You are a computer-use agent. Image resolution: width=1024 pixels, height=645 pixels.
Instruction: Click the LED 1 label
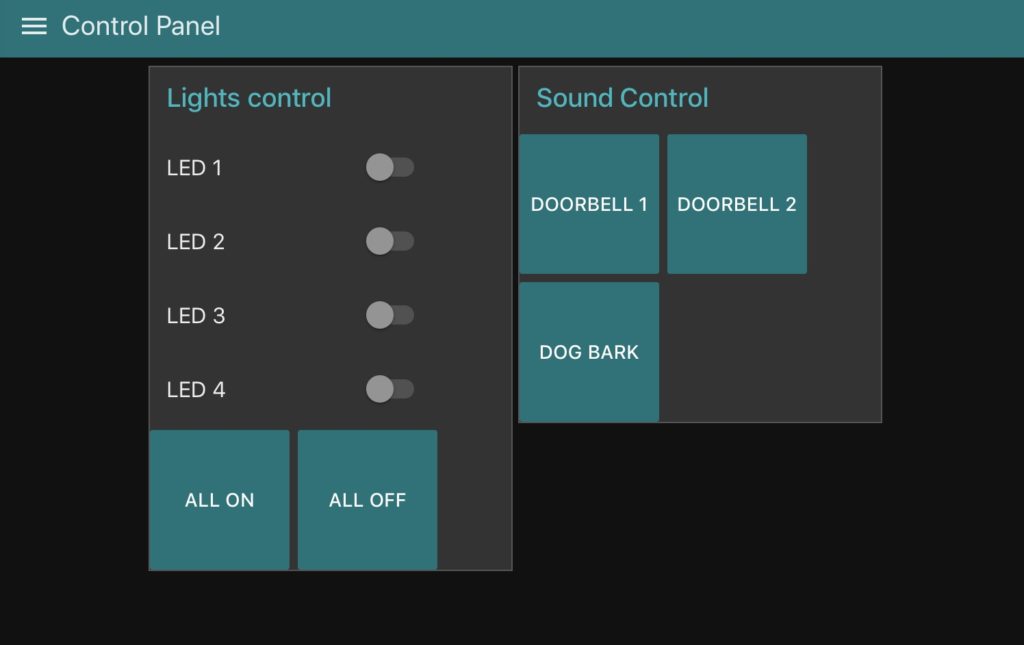194,168
